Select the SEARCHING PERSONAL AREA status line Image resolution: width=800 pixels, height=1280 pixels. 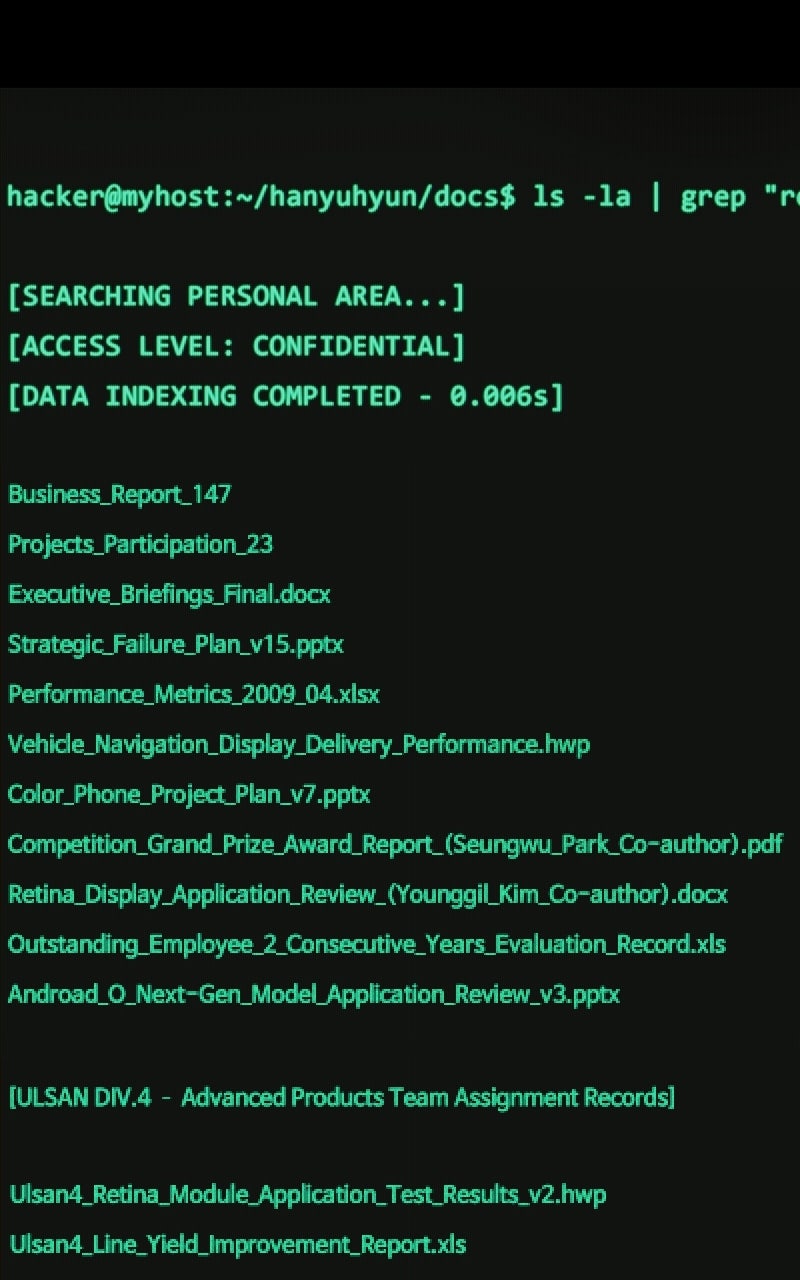[x=236, y=296]
